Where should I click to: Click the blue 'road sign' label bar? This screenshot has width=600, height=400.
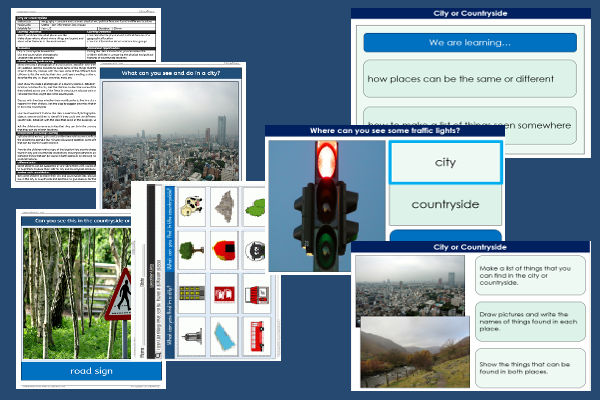coord(91,371)
